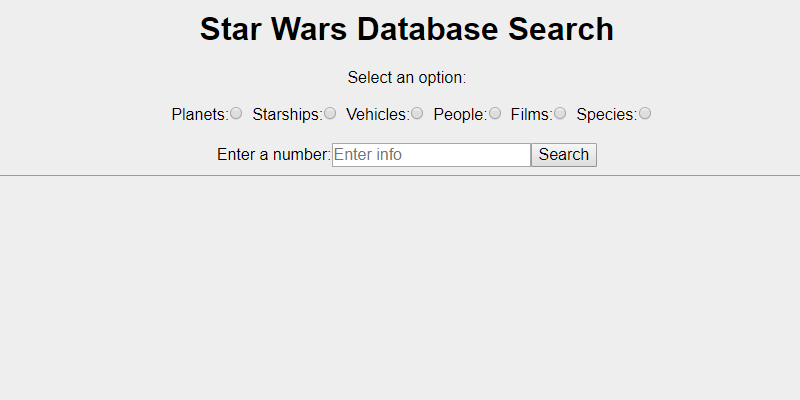Click the Search button
The width and height of the screenshot is (800, 400).
point(564,155)
